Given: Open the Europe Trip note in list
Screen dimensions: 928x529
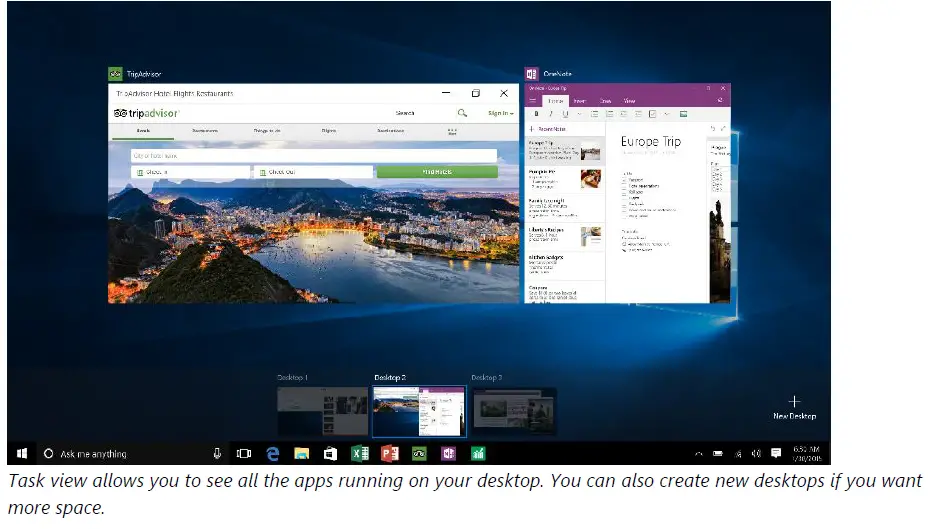Looking at the screenshot, I should pos(565,151).
